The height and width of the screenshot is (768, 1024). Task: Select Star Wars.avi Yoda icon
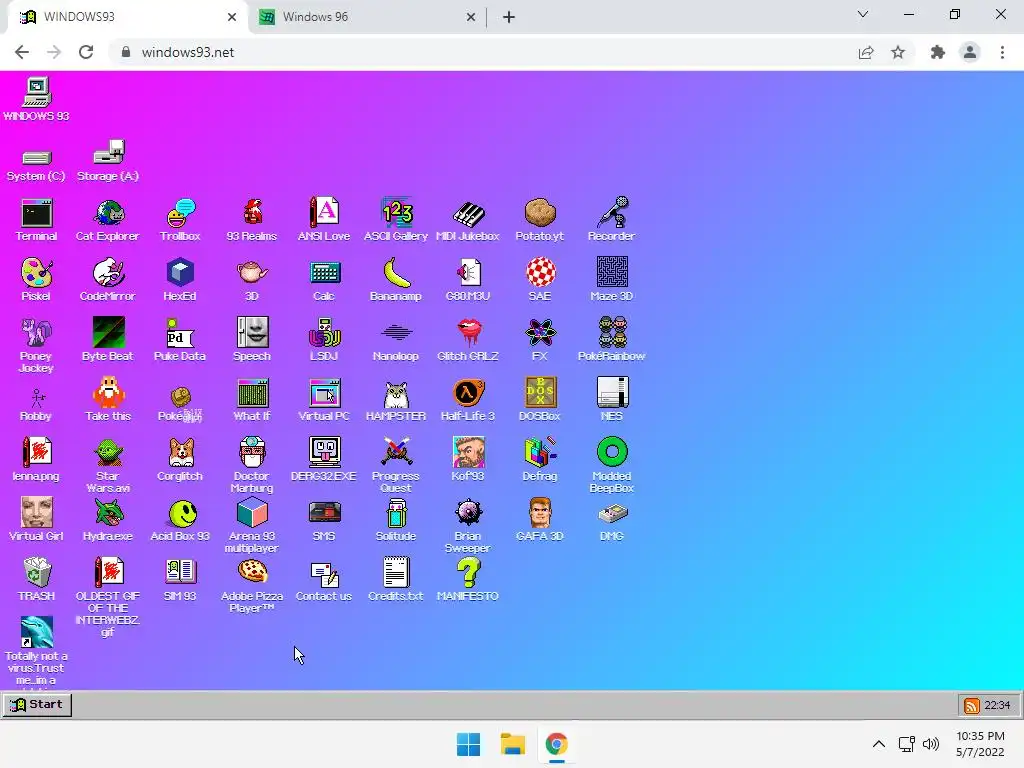(x=108, y=466)
